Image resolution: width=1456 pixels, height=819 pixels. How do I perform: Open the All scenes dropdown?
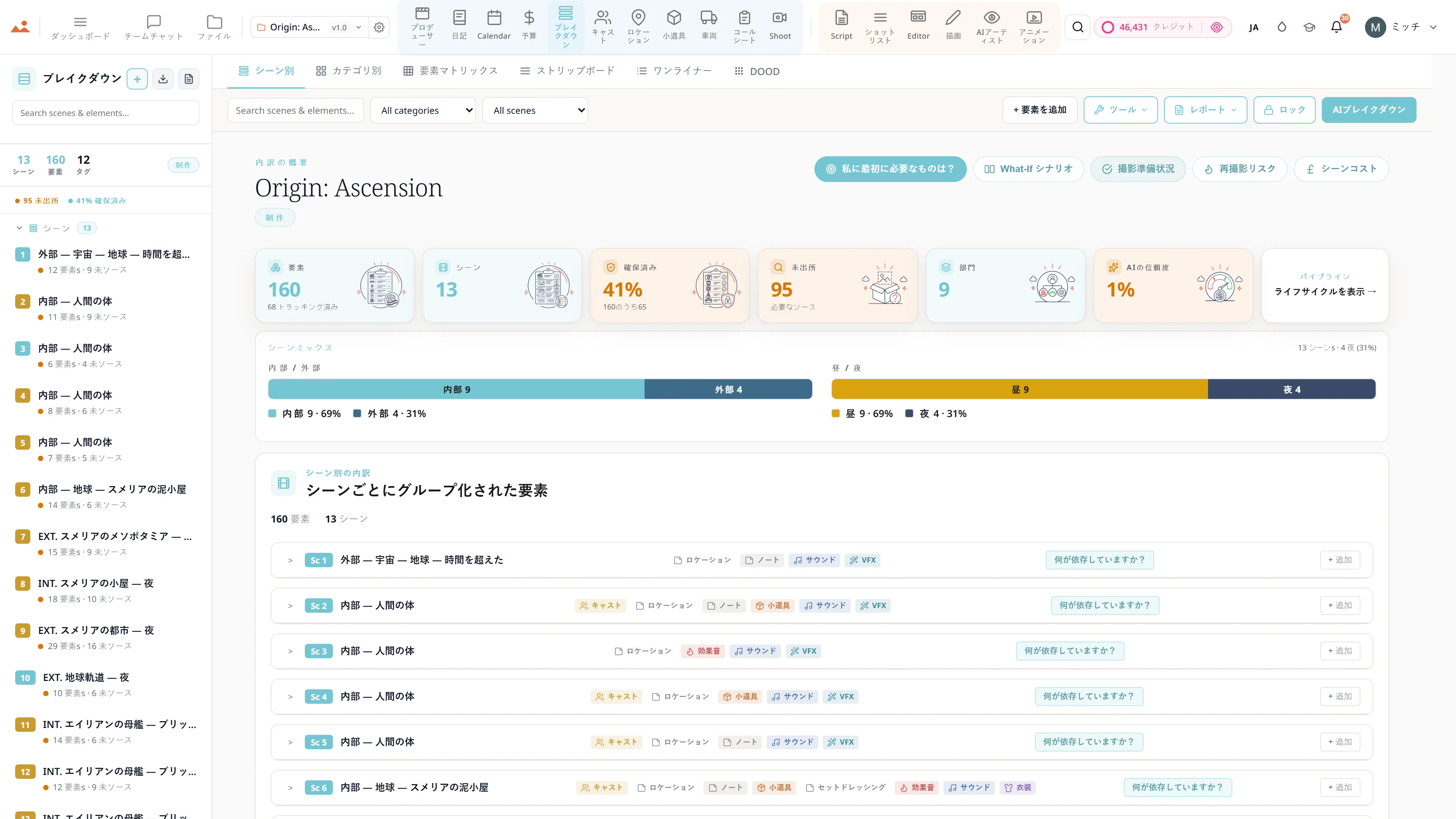coord(535,110)
